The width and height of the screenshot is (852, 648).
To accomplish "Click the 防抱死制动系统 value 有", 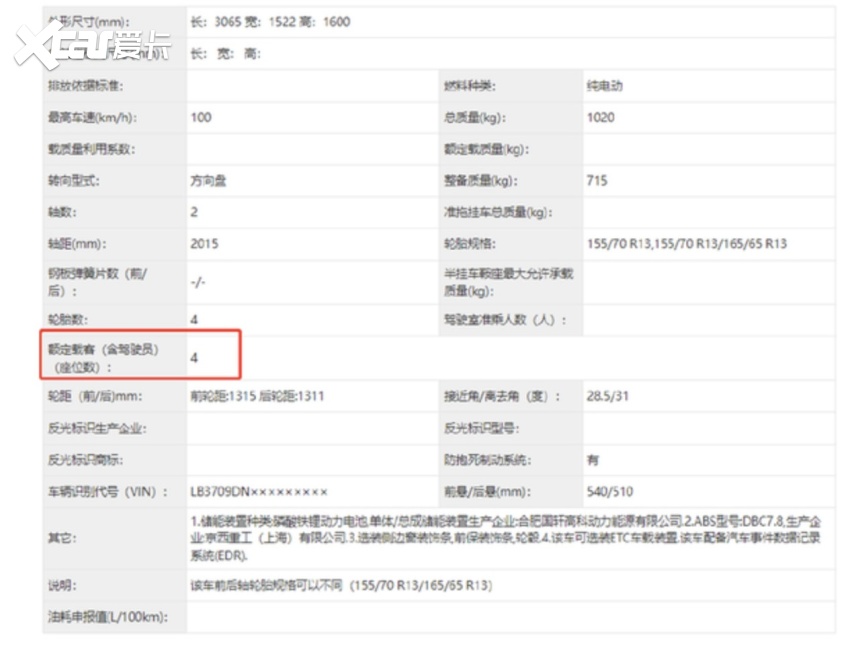I will tap(593, 460).
